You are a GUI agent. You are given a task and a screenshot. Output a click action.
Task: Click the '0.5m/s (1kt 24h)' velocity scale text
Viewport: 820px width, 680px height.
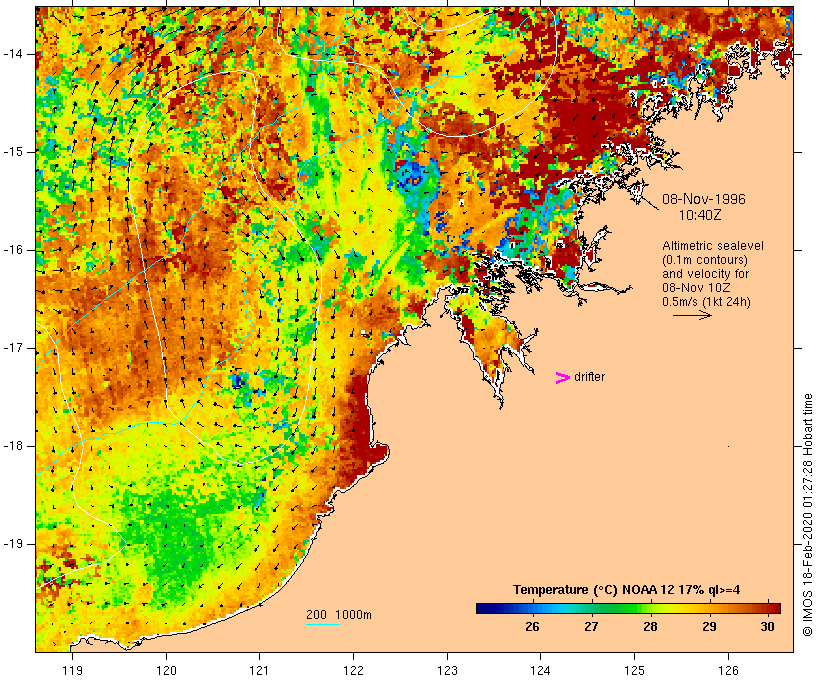click(x=706, y=302)
